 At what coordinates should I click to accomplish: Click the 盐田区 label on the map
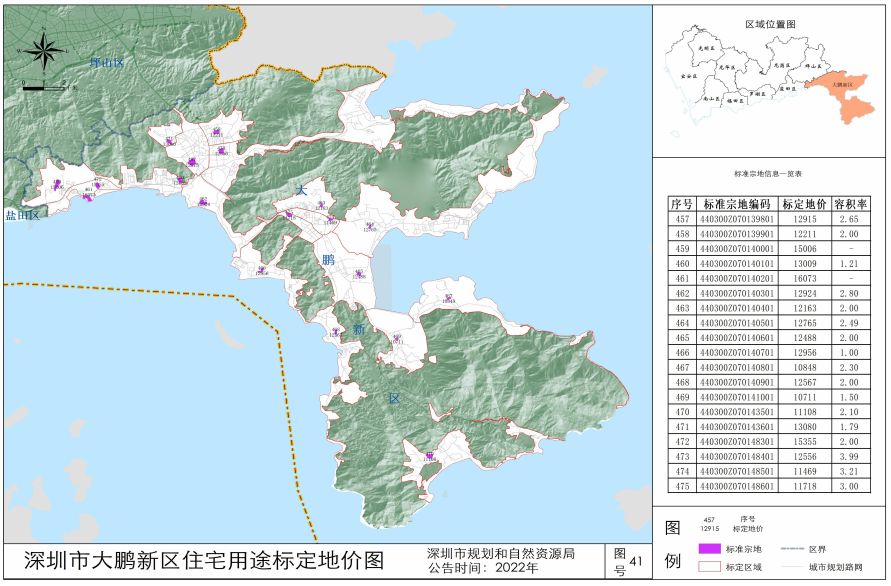pos(21,215)
